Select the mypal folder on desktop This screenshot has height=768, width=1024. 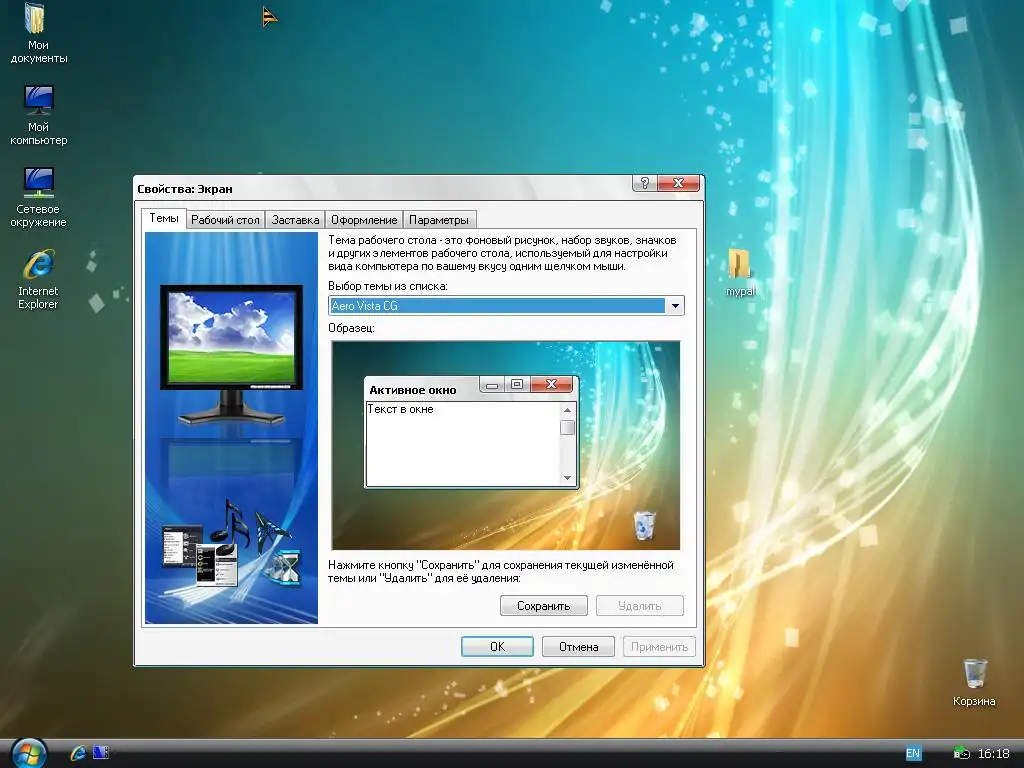tap(740, 272)
